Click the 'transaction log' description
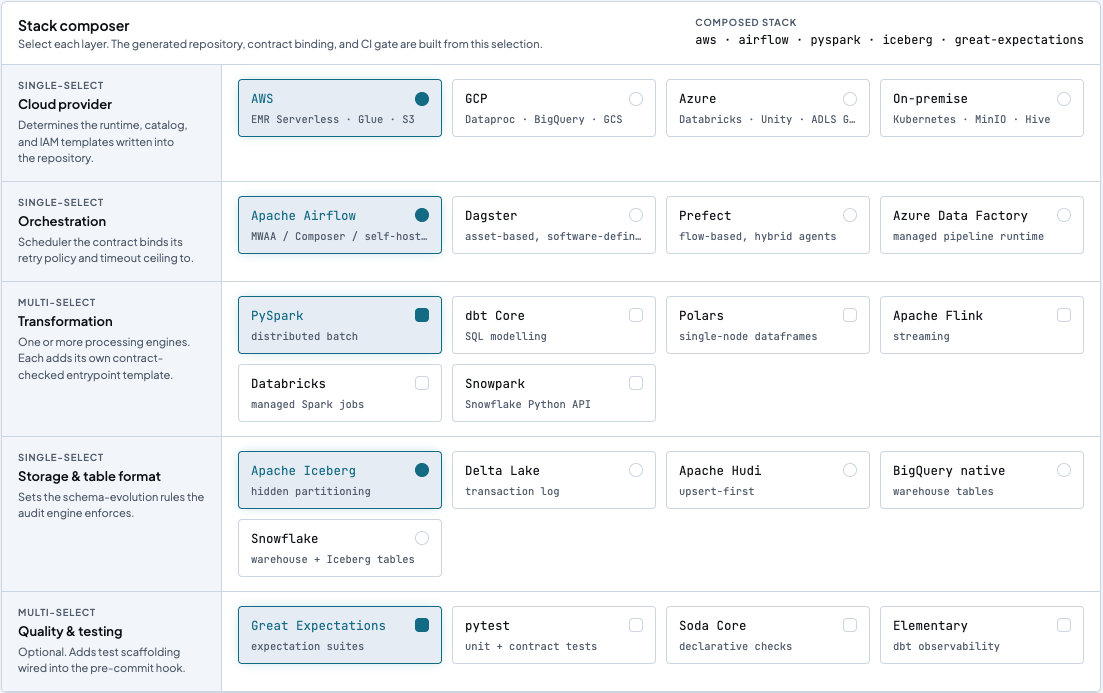Viewport: 1103px width, 693px height. tap(512, 491)
